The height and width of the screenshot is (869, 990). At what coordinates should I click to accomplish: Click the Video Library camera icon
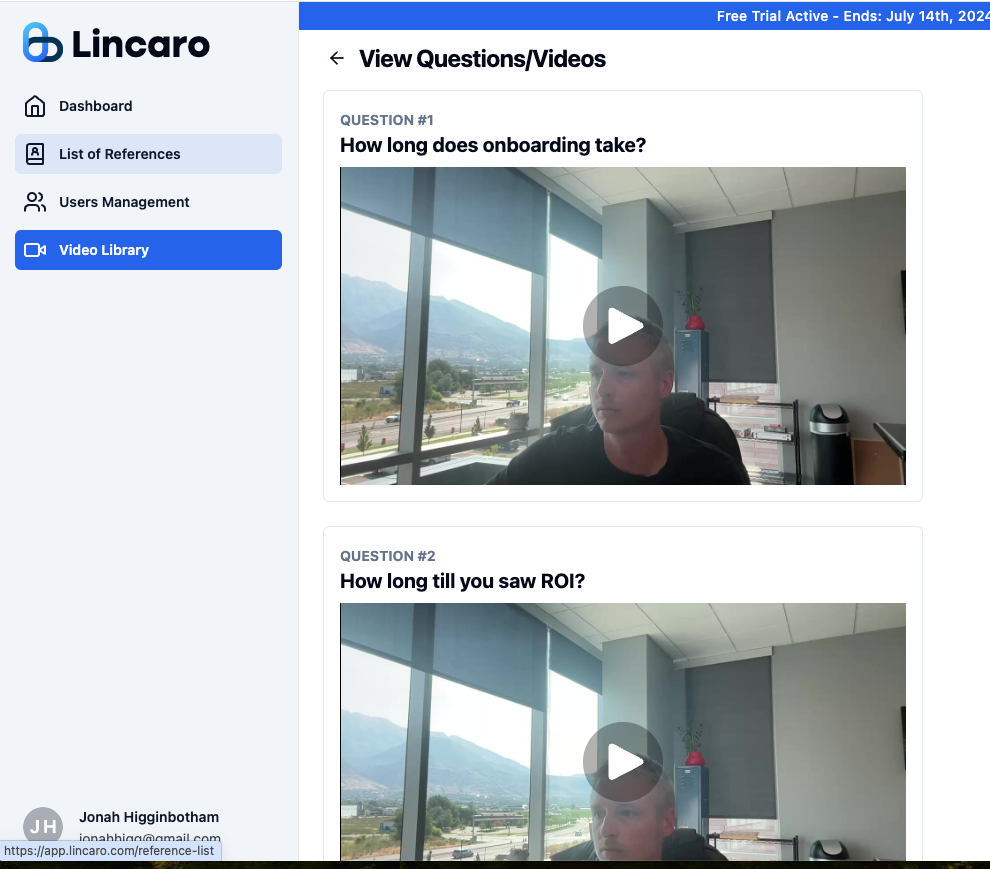coord(35,250)
